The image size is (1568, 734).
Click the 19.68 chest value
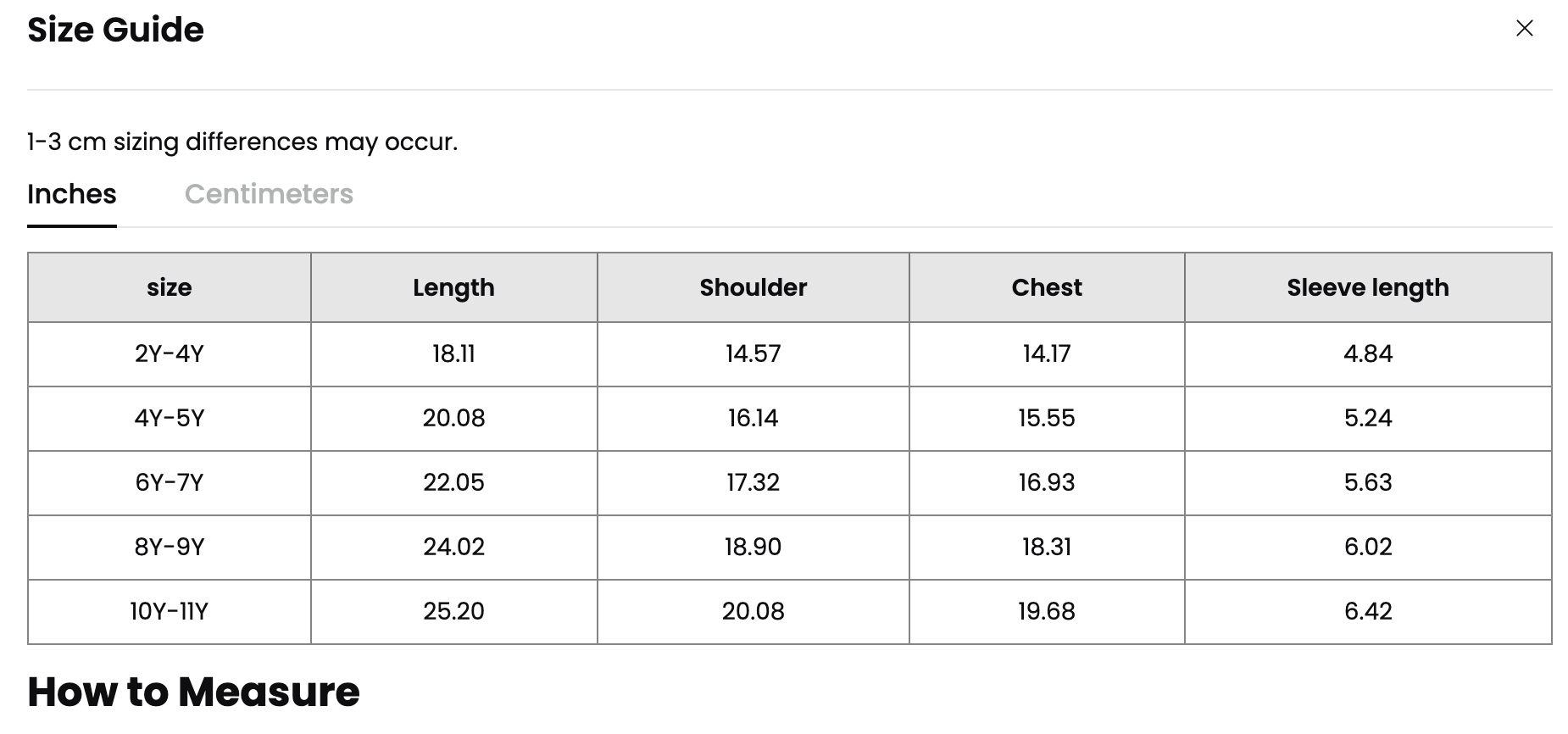coord(1047,611)
